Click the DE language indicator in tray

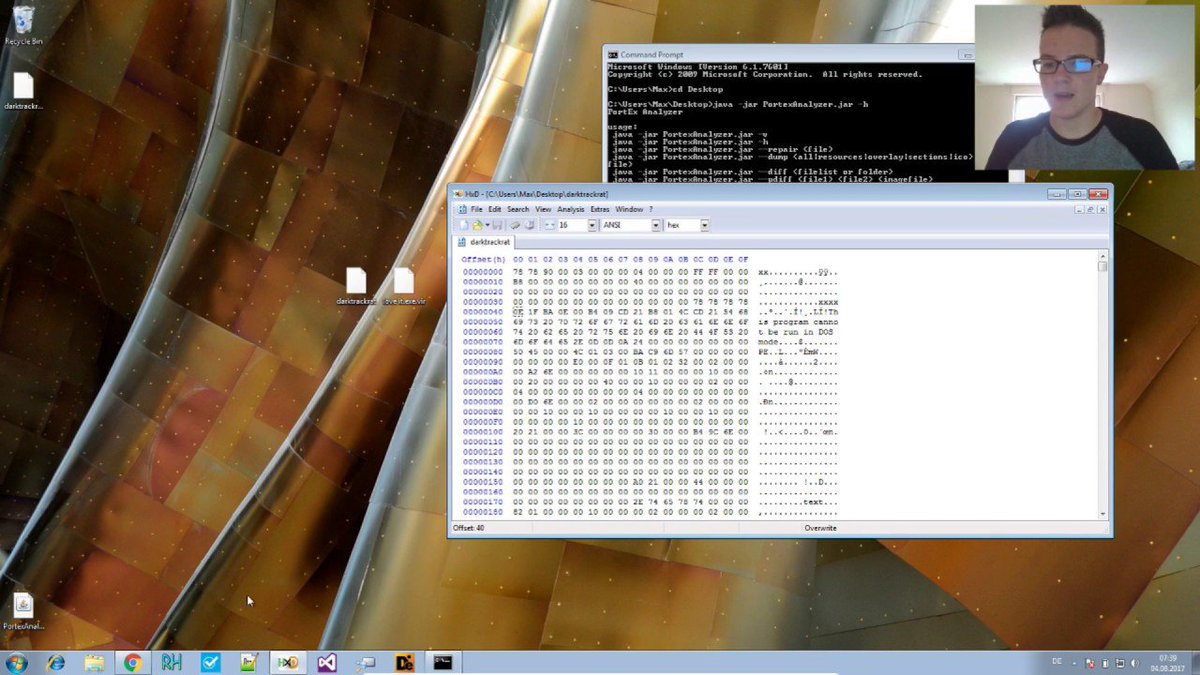pos(1059,662)
